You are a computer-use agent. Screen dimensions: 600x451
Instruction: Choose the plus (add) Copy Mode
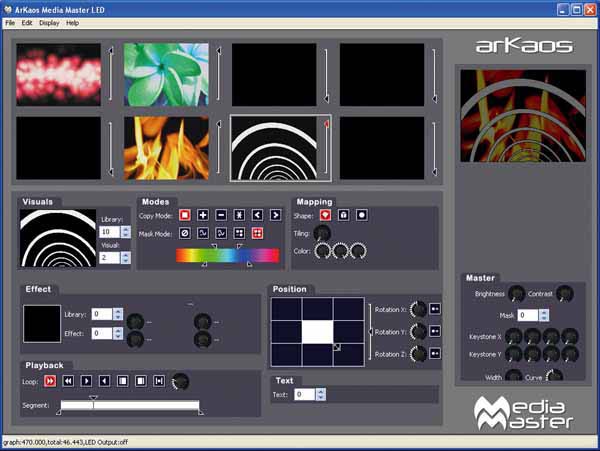pyautogui.click(x=203, y=215)
